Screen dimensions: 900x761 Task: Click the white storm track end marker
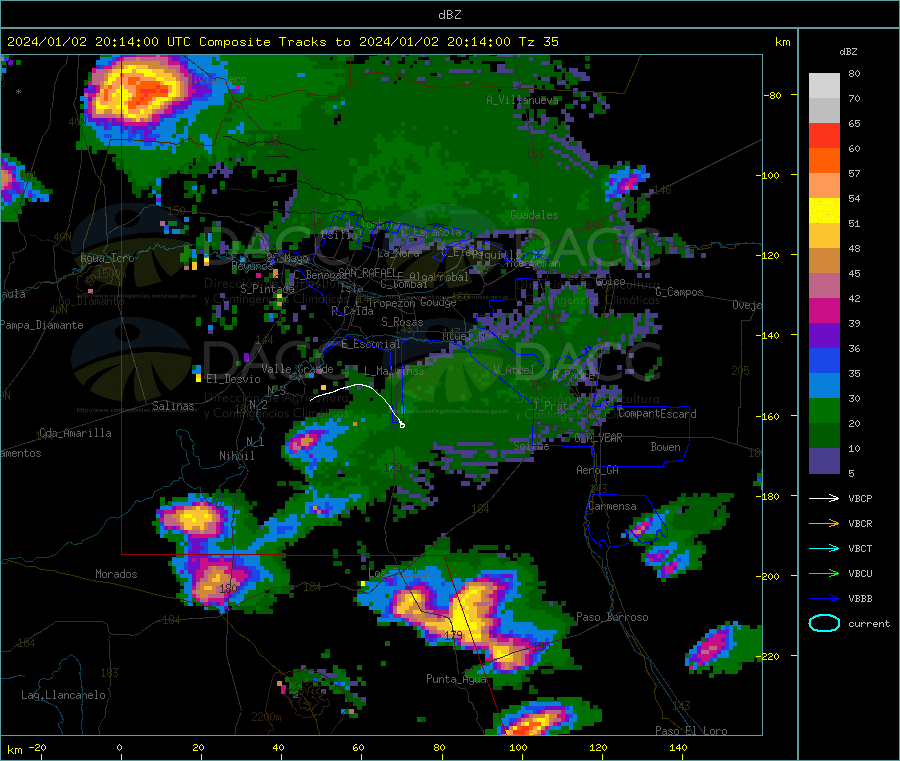coord(402,425)
